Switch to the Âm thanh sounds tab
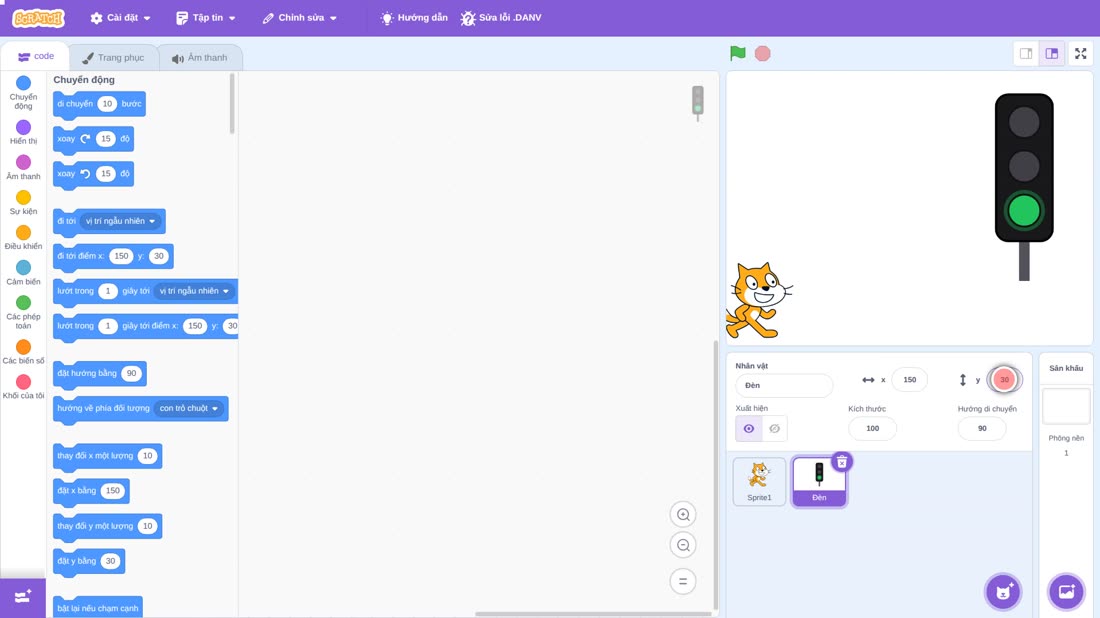The width and height of the screenshot is (1100, 618). [x=200, y=58]
